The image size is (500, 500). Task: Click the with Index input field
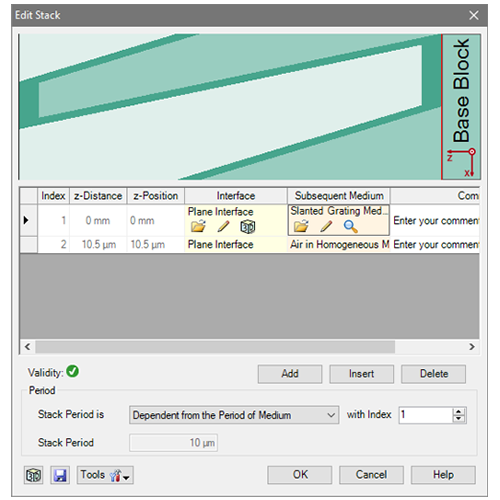(x=426, y=415)
